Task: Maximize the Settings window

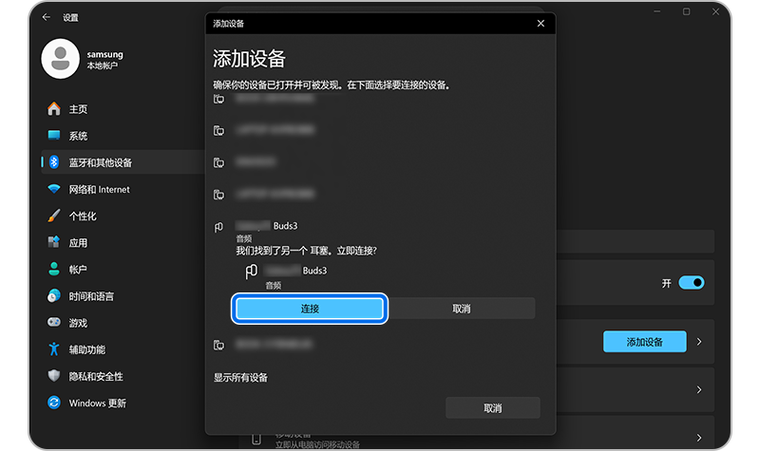Action: click(x=686, y=11)
